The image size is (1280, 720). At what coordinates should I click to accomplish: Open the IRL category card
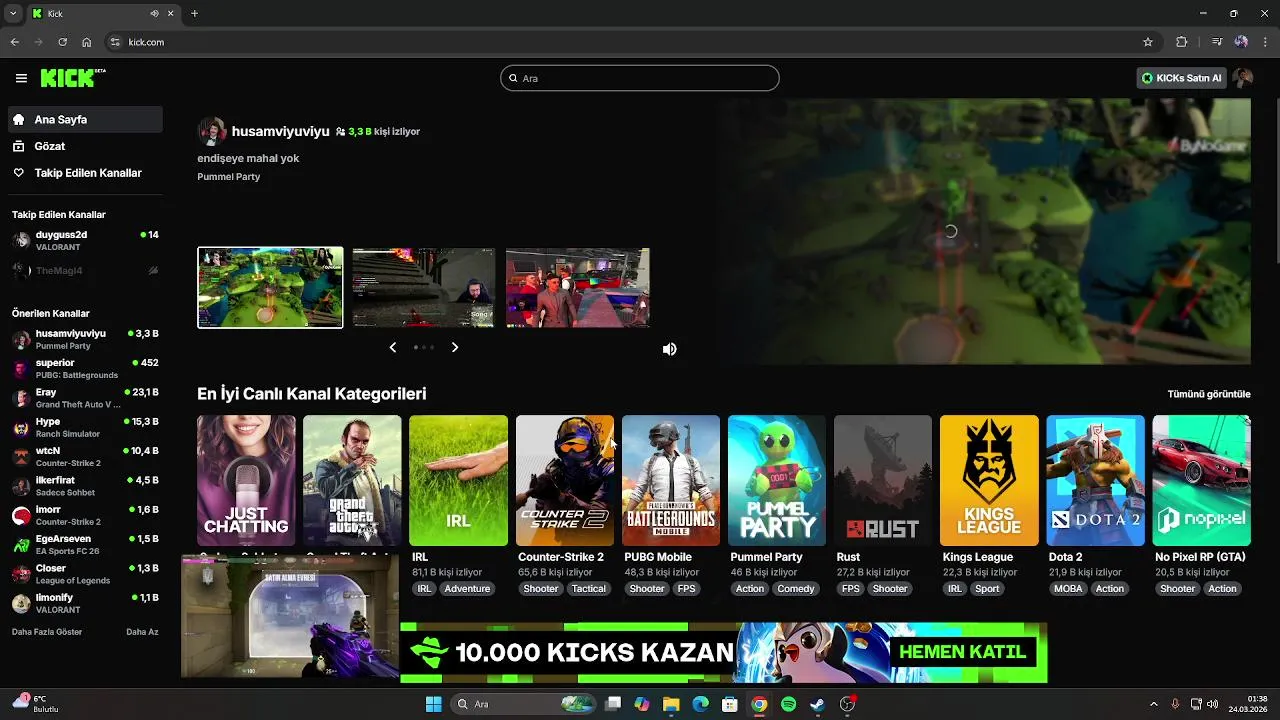tap(458, 480)
